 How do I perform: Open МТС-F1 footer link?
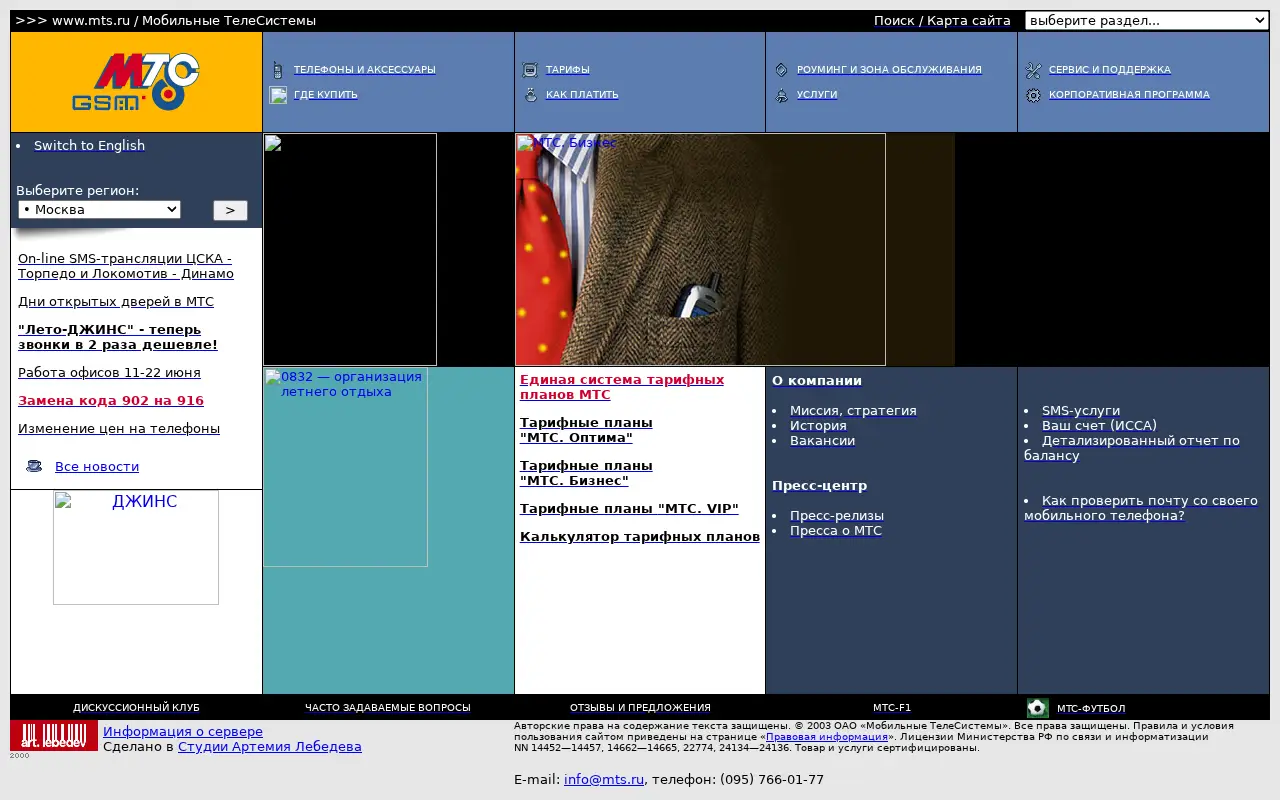(892, 707)
